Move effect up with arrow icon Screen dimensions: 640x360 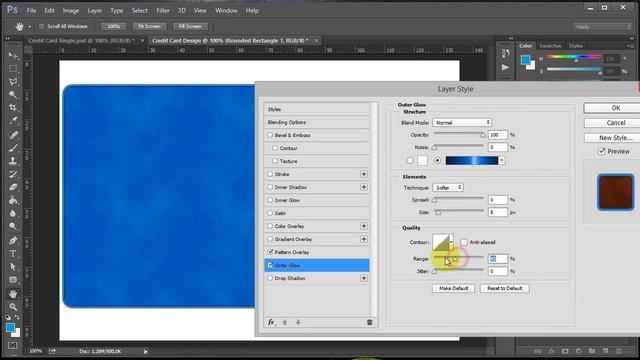click(x=285, y=322)
